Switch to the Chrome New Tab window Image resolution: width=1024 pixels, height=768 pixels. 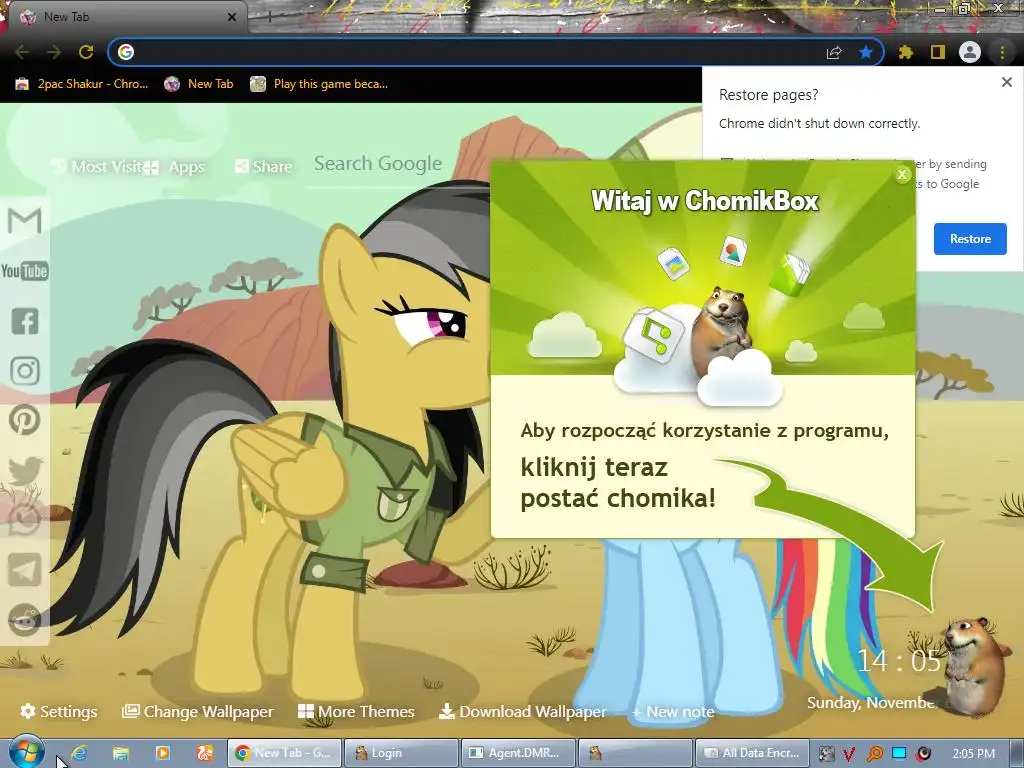[284, 753]
